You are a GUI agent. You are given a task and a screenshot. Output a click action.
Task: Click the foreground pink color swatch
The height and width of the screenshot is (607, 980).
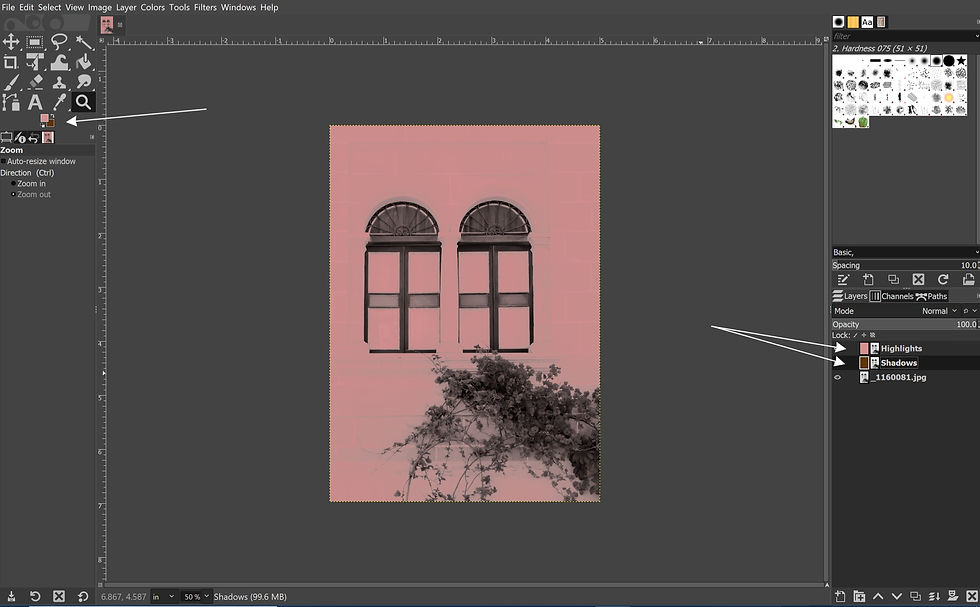point(44,118)
